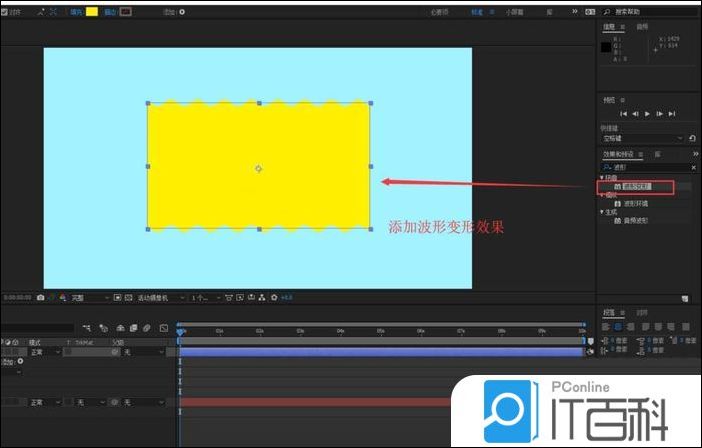Viewport: 702px width, 448px height.
Task: Open the preview shortcut dropdown
Action: pyautogui.click(x=680, y=138)
